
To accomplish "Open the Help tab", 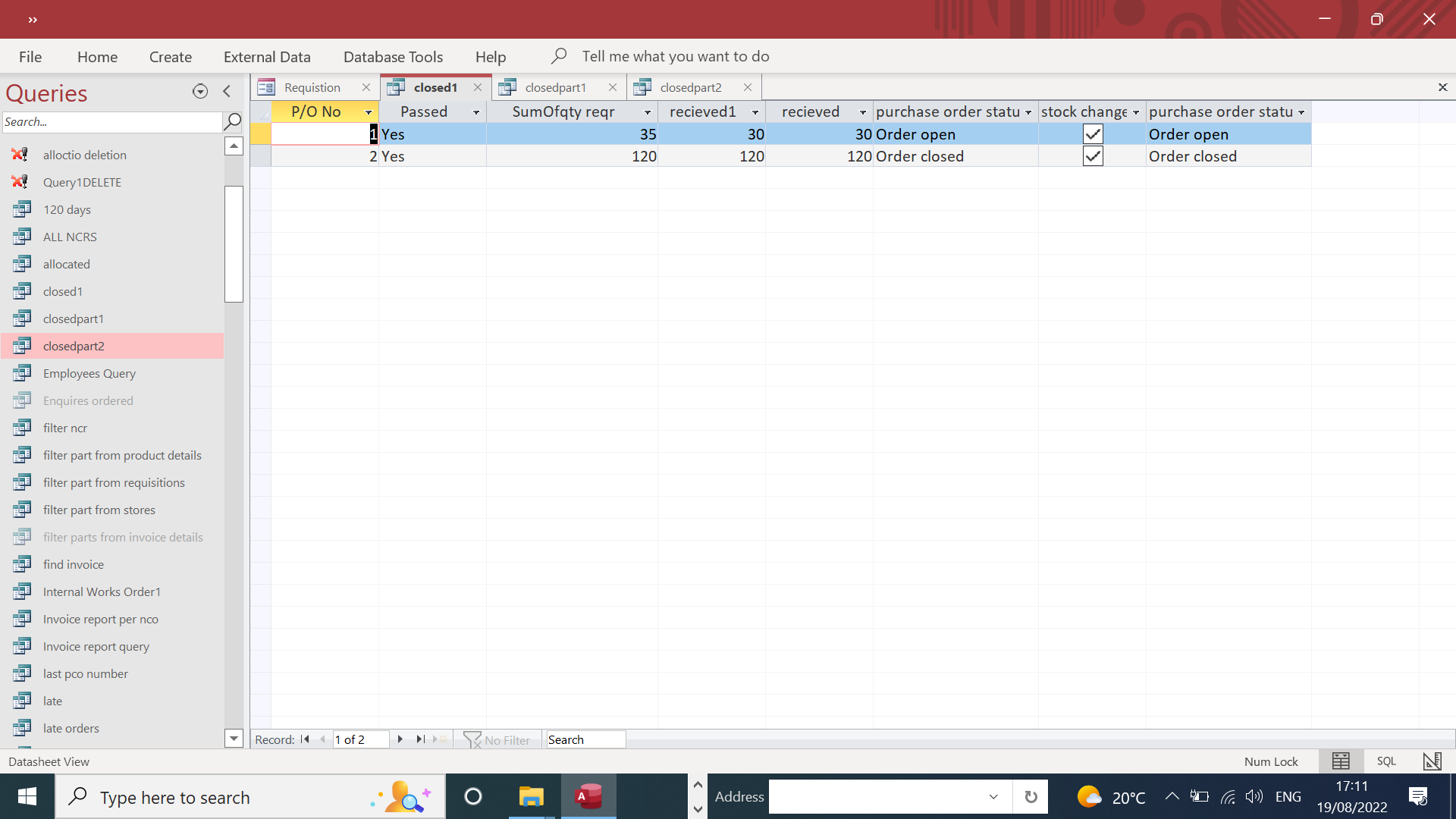I will (491, 56).
